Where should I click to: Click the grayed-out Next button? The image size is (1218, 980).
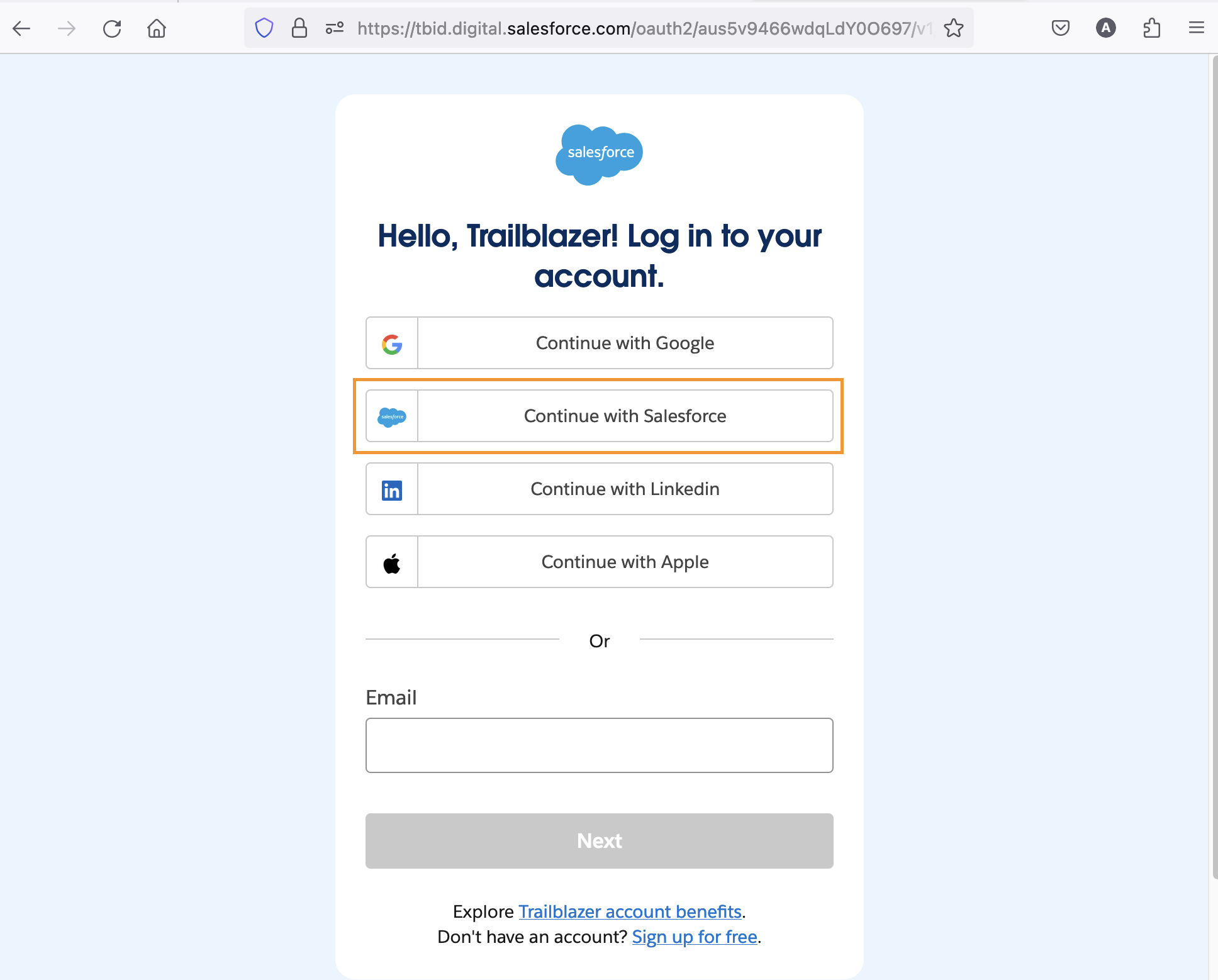click(598, 841)
